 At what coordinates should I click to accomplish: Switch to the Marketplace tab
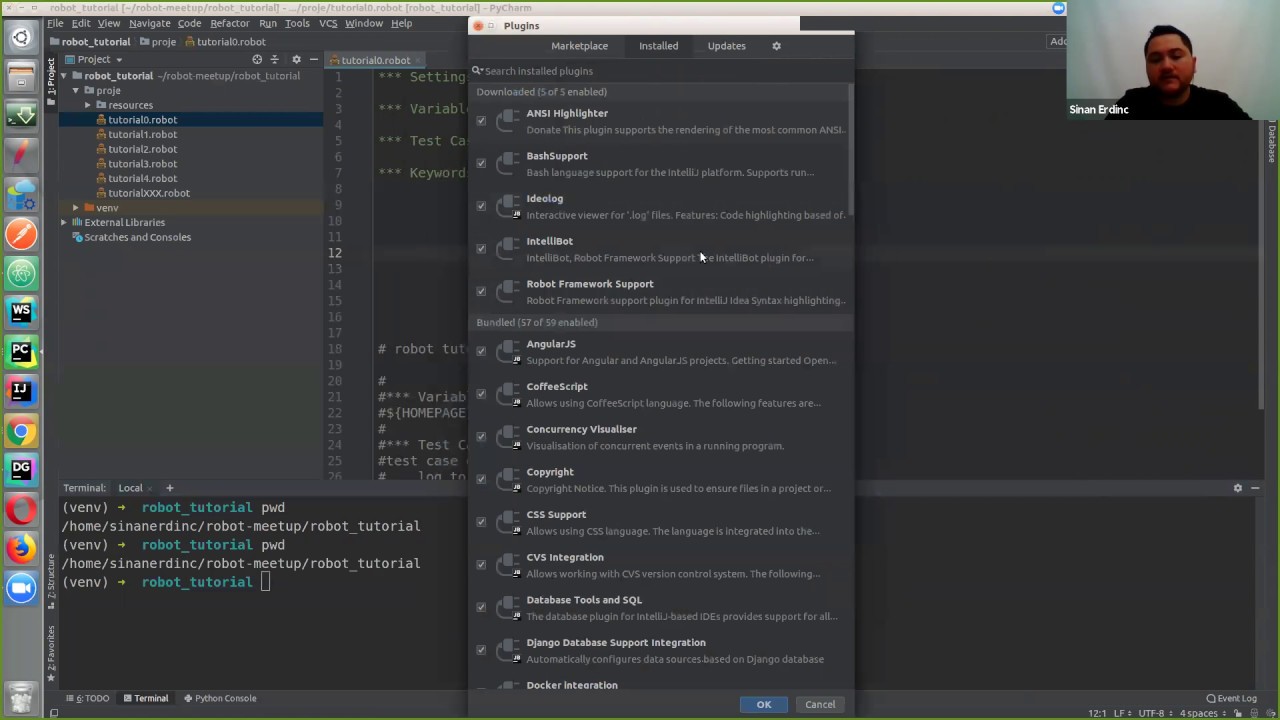point(579,46)
